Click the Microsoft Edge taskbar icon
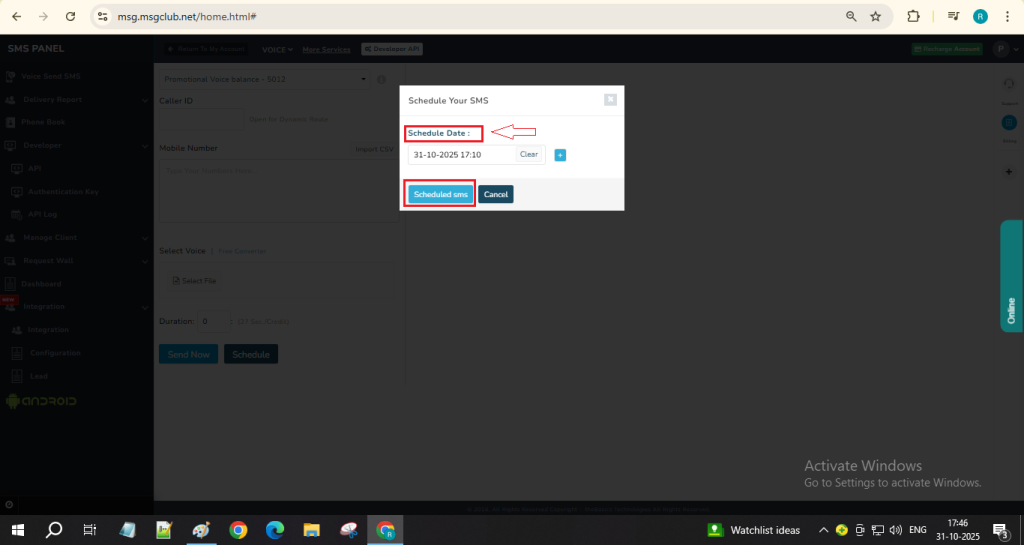Image resolution: width=1024 pixels, height=545 pixels. [275, 529]
